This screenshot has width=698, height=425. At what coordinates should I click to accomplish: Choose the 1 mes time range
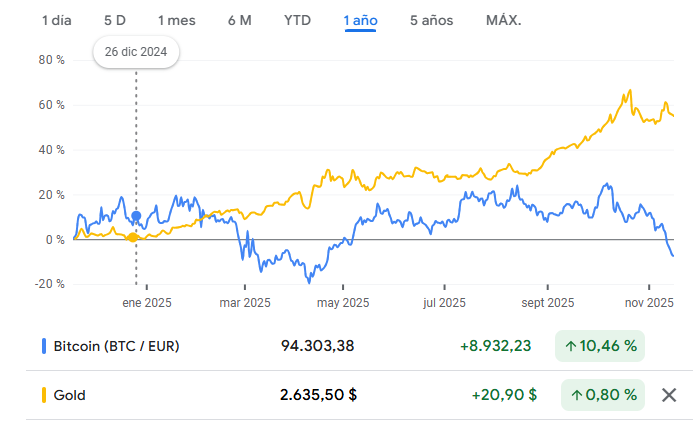point(176,20)
